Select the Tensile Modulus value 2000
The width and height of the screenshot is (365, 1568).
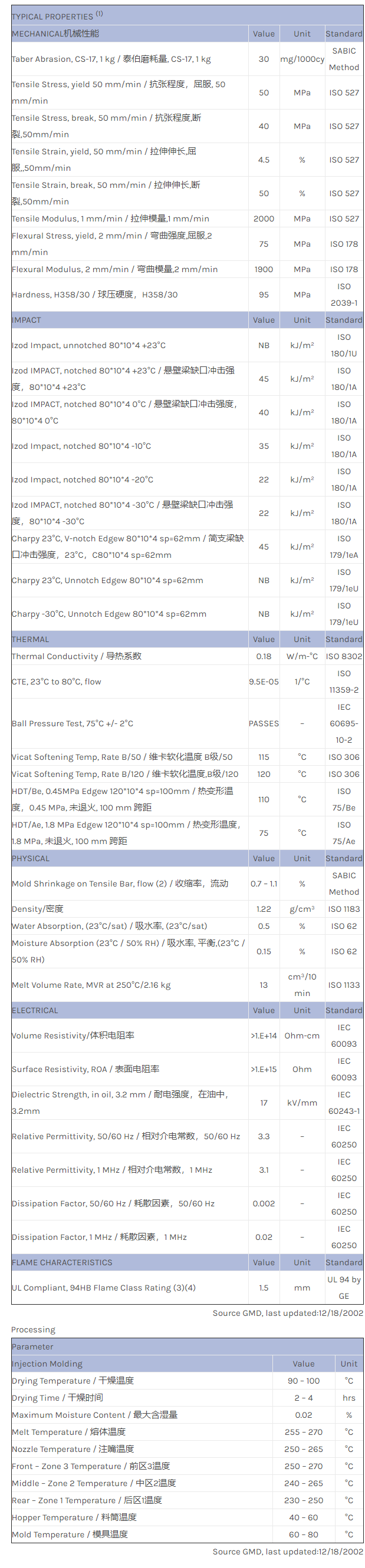point(263,219)
